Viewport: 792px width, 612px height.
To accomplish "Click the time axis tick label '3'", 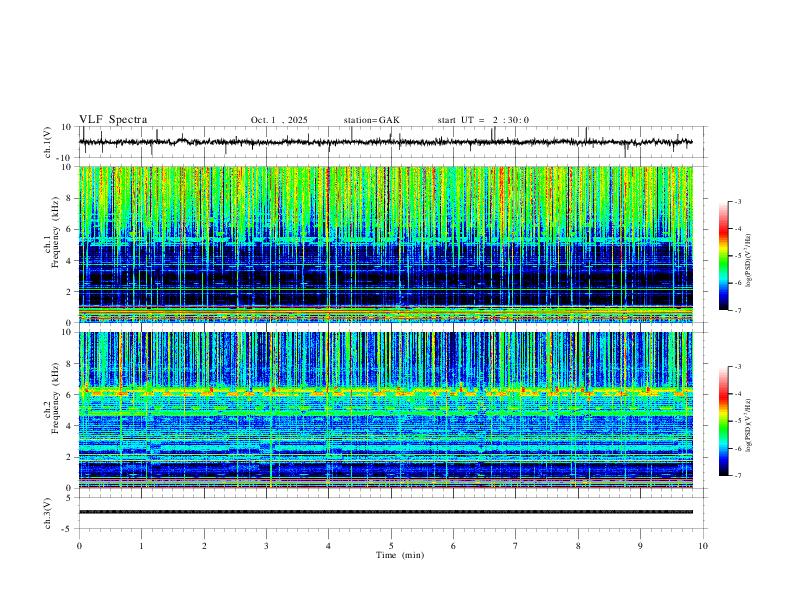I will click(266, 546).
